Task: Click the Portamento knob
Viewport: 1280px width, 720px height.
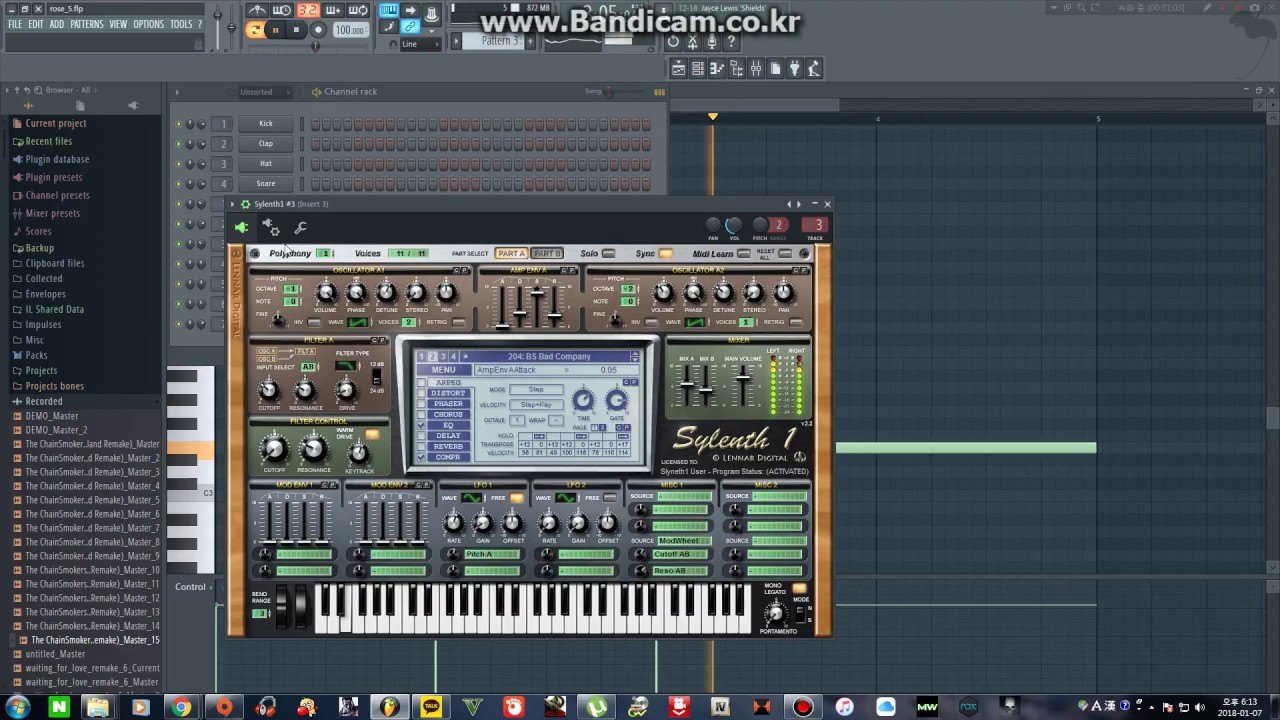Action: pos(775,612)
